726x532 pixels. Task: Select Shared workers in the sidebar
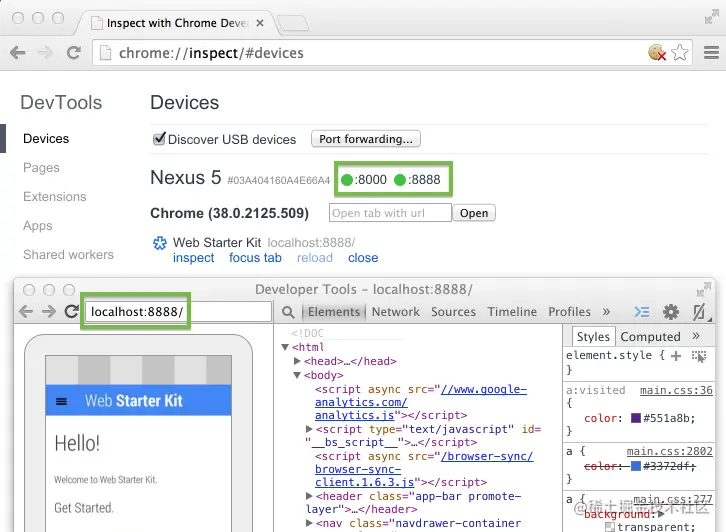pos(68,255)
